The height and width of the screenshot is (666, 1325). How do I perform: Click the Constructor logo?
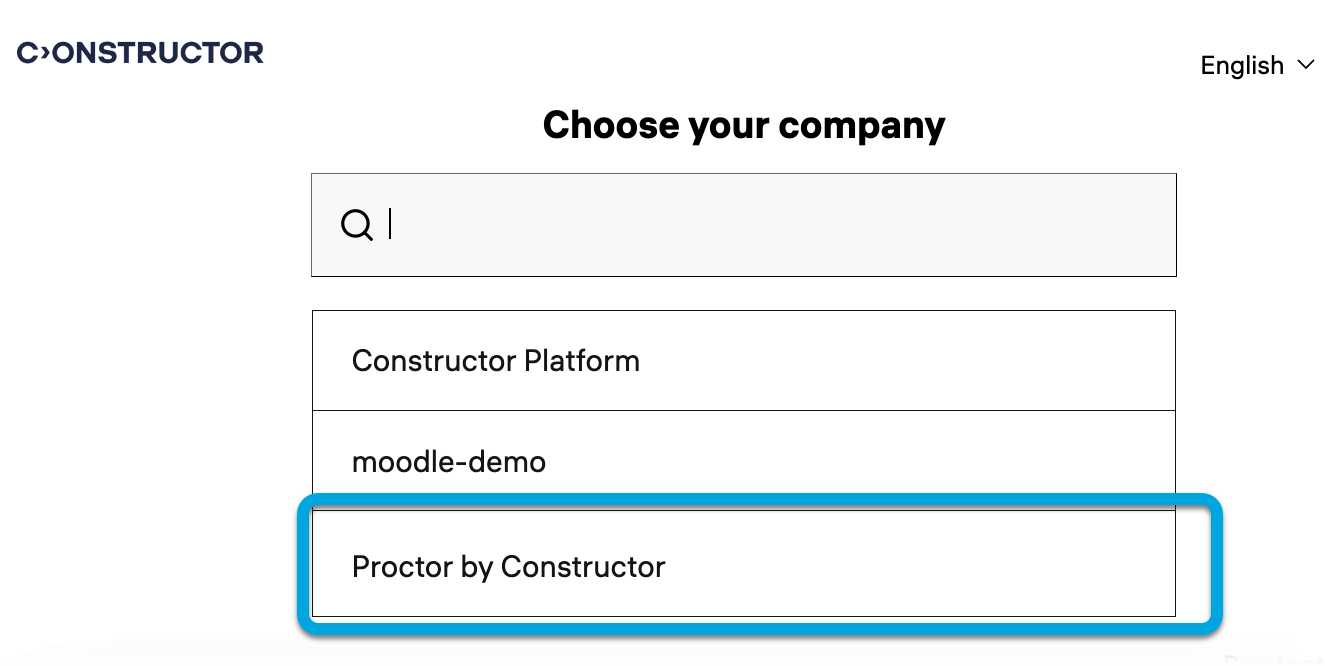pos(140,53)
